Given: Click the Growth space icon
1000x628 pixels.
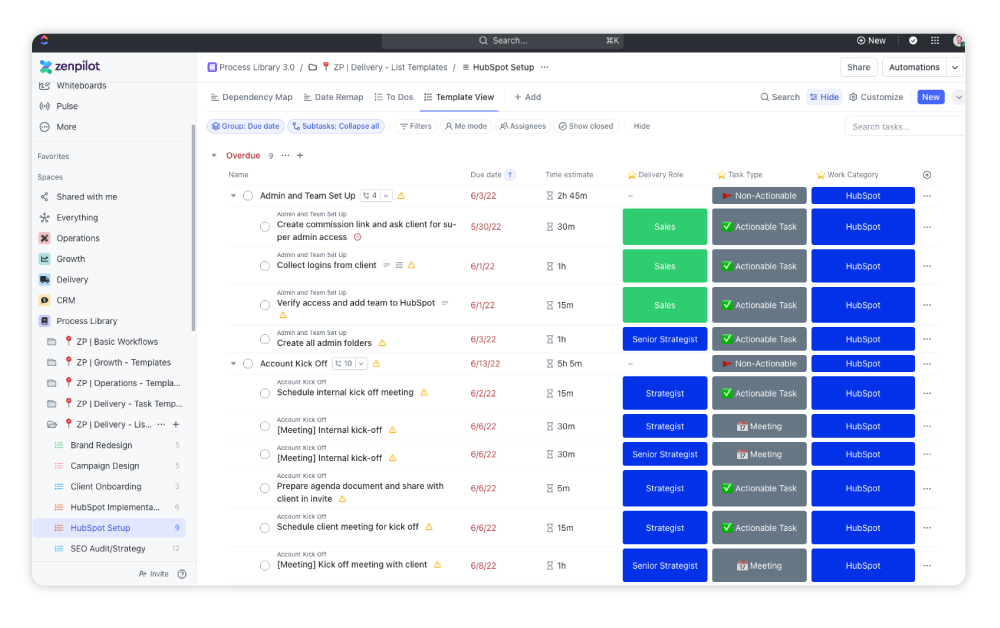Looking at the screenshot, I should coord(45,259).
